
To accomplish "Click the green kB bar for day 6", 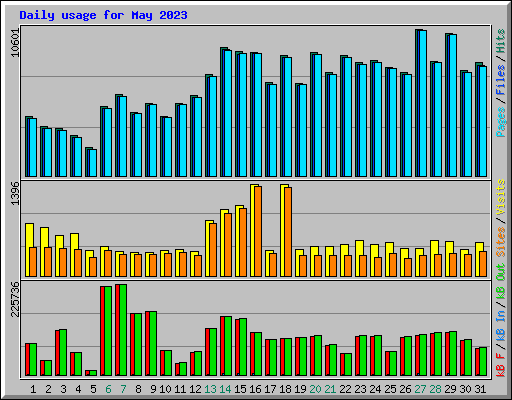I will click(108, 331).
